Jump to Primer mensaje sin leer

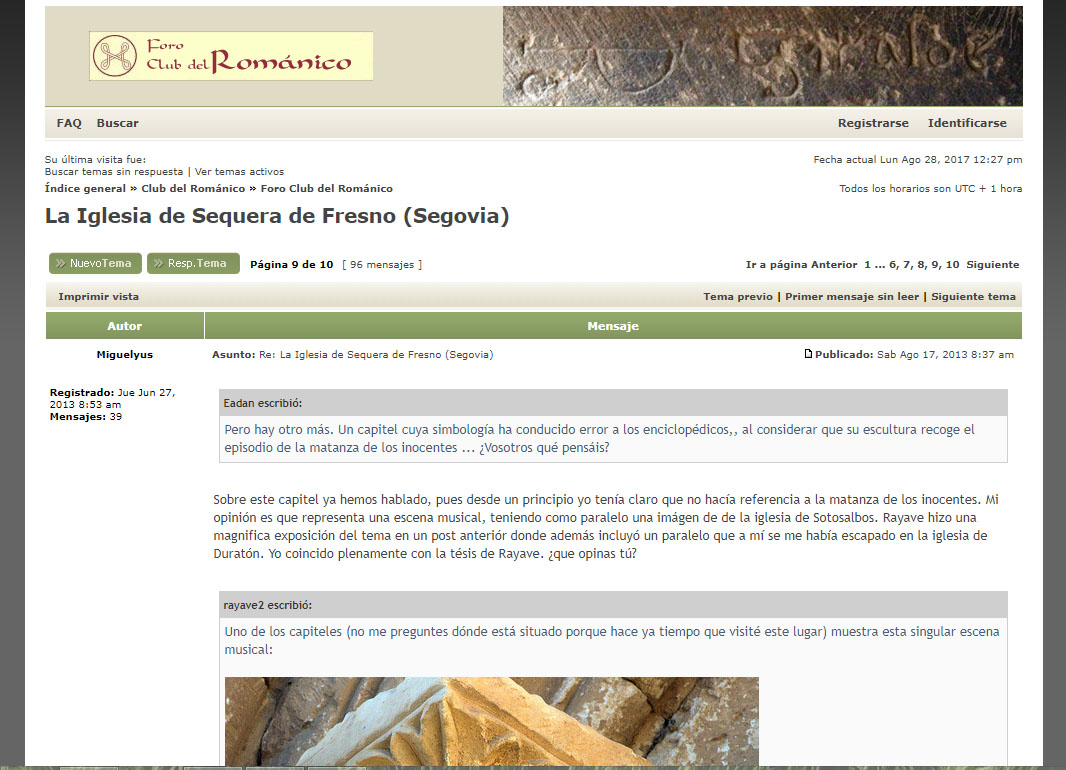[x=851, y=297]
